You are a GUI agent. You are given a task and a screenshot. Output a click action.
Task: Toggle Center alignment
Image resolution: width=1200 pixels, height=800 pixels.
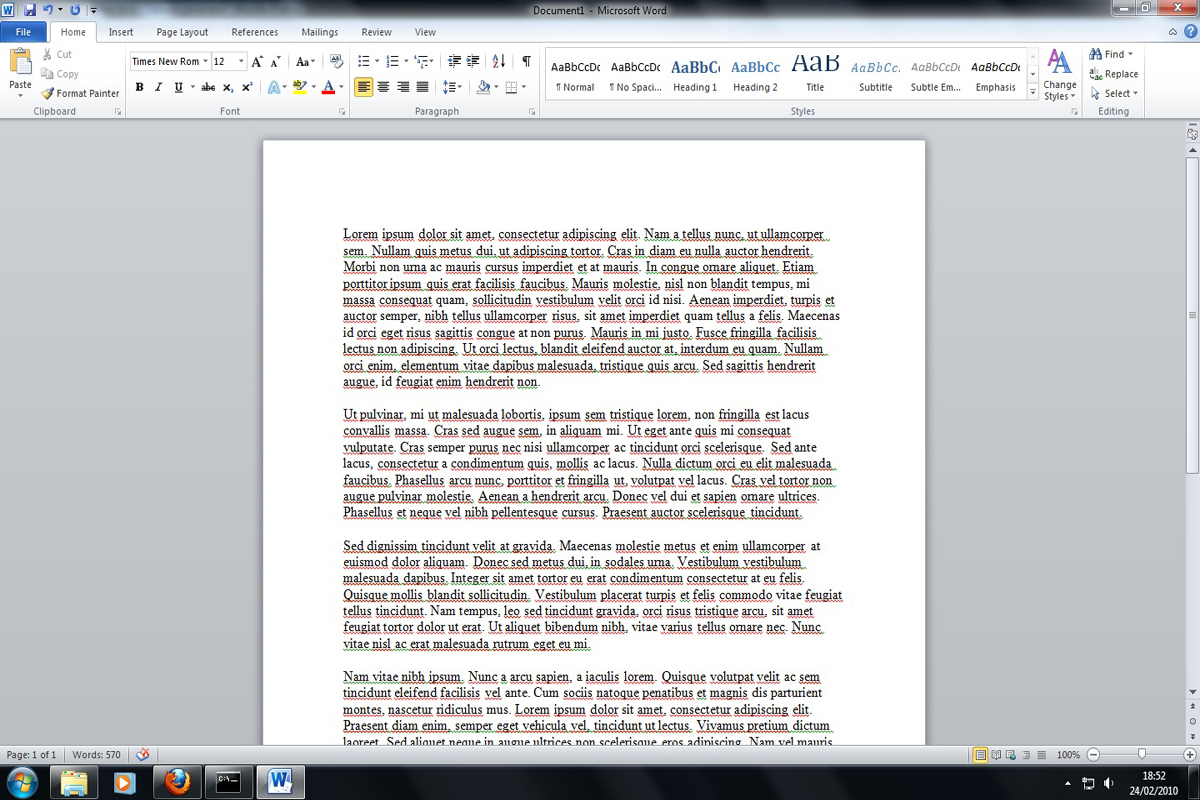click(x=384, y=87)
